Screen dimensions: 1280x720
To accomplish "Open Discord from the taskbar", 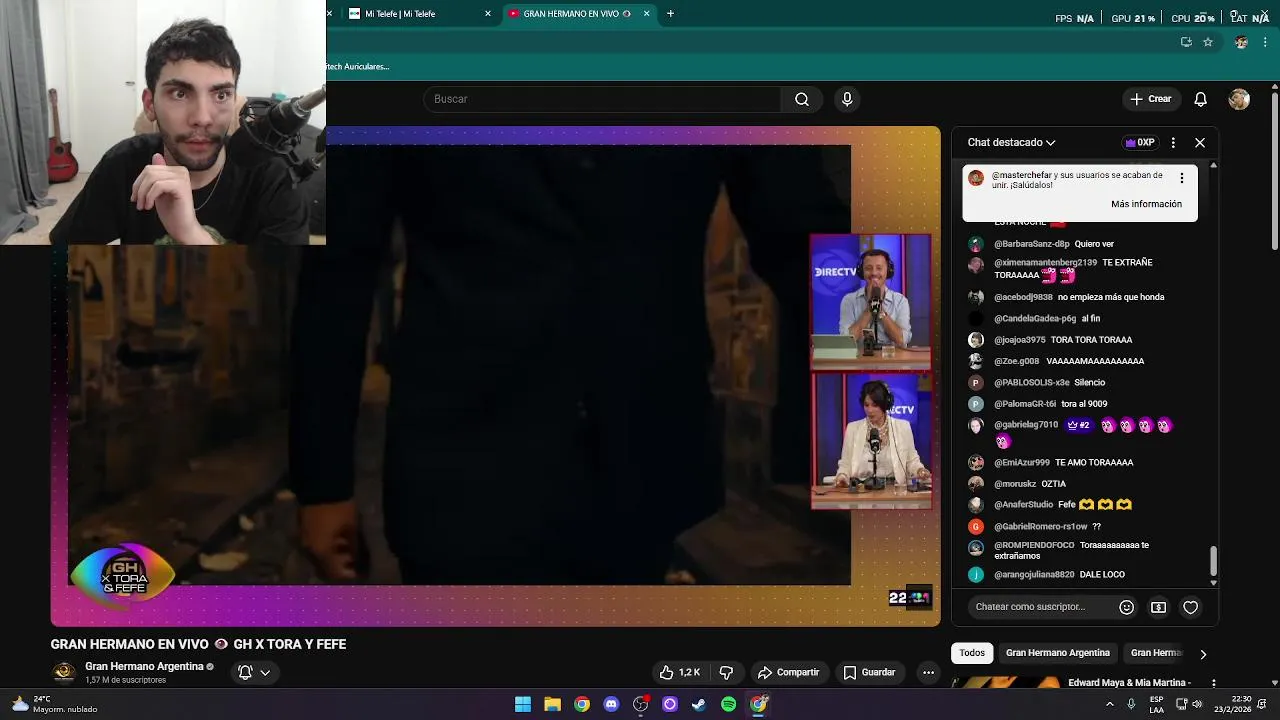I will coord(611,704).
